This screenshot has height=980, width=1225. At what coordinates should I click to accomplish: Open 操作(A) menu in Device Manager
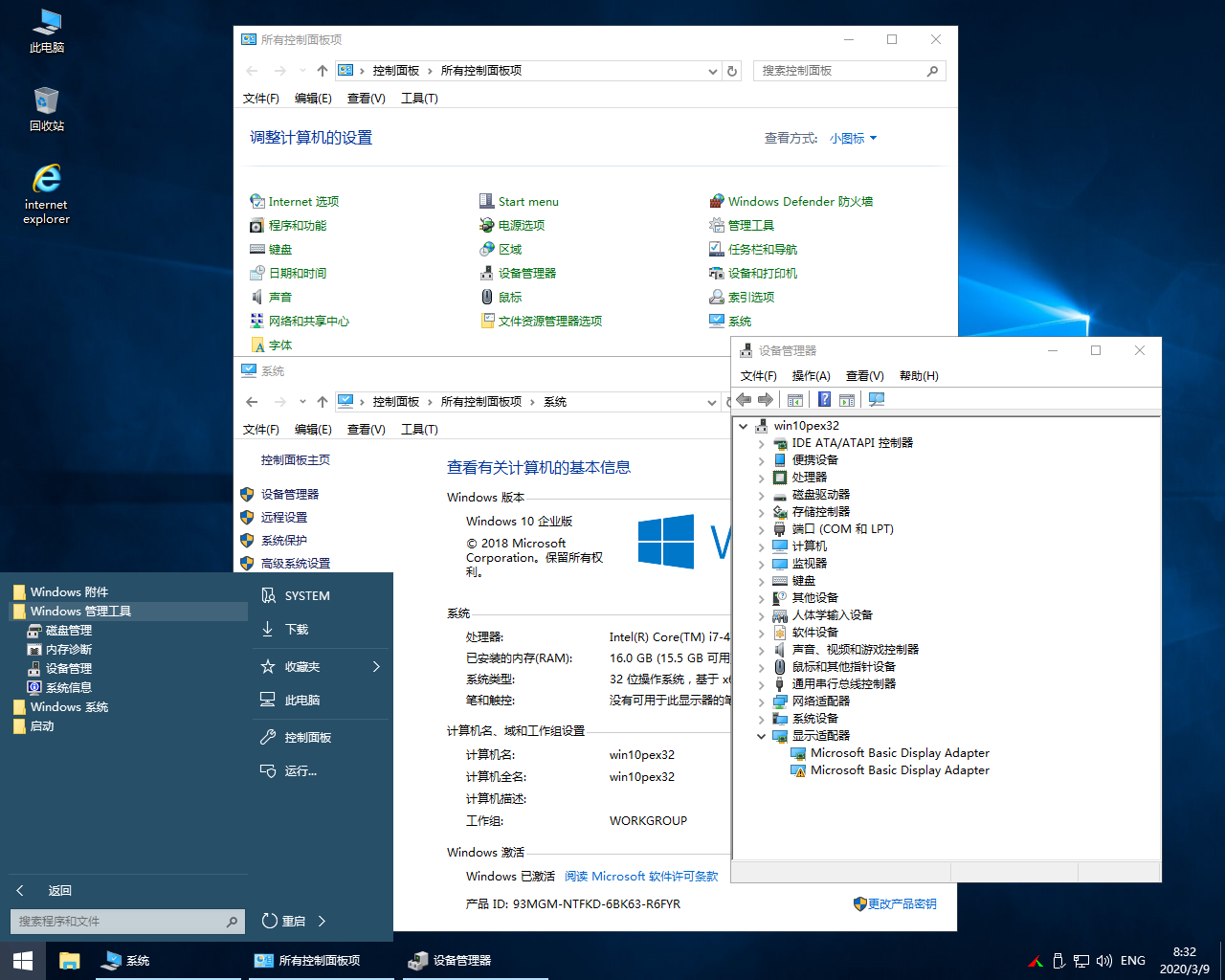[x=811, y=375]
